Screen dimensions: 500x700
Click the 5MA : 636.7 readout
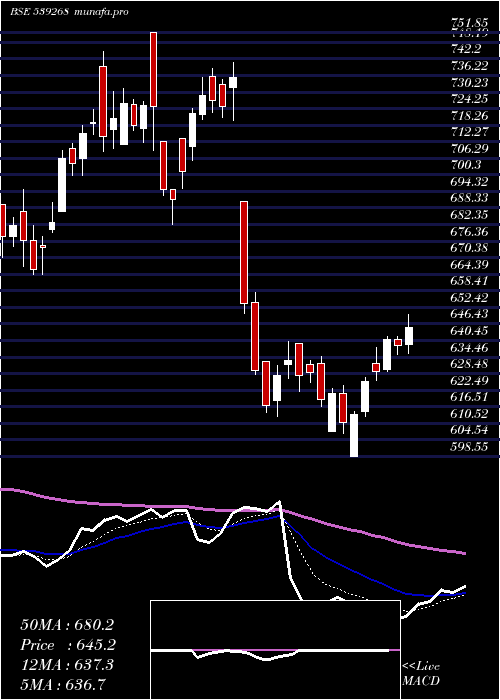coord(64,684)
